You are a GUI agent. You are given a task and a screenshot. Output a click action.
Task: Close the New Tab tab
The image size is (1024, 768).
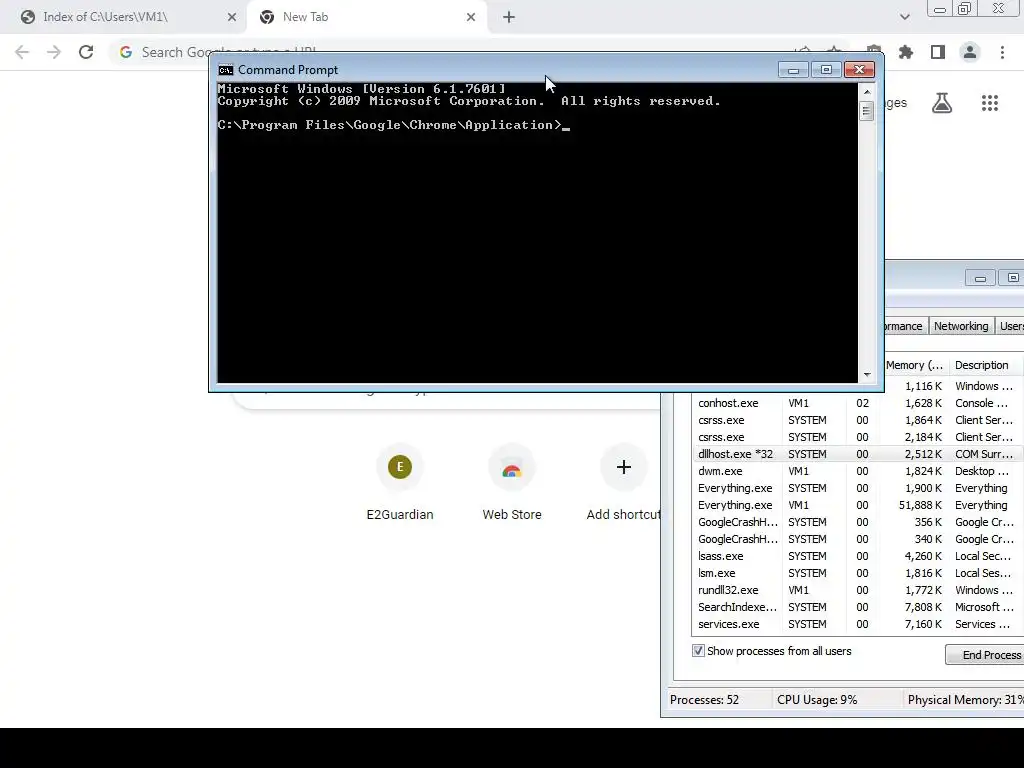(471, 17)
